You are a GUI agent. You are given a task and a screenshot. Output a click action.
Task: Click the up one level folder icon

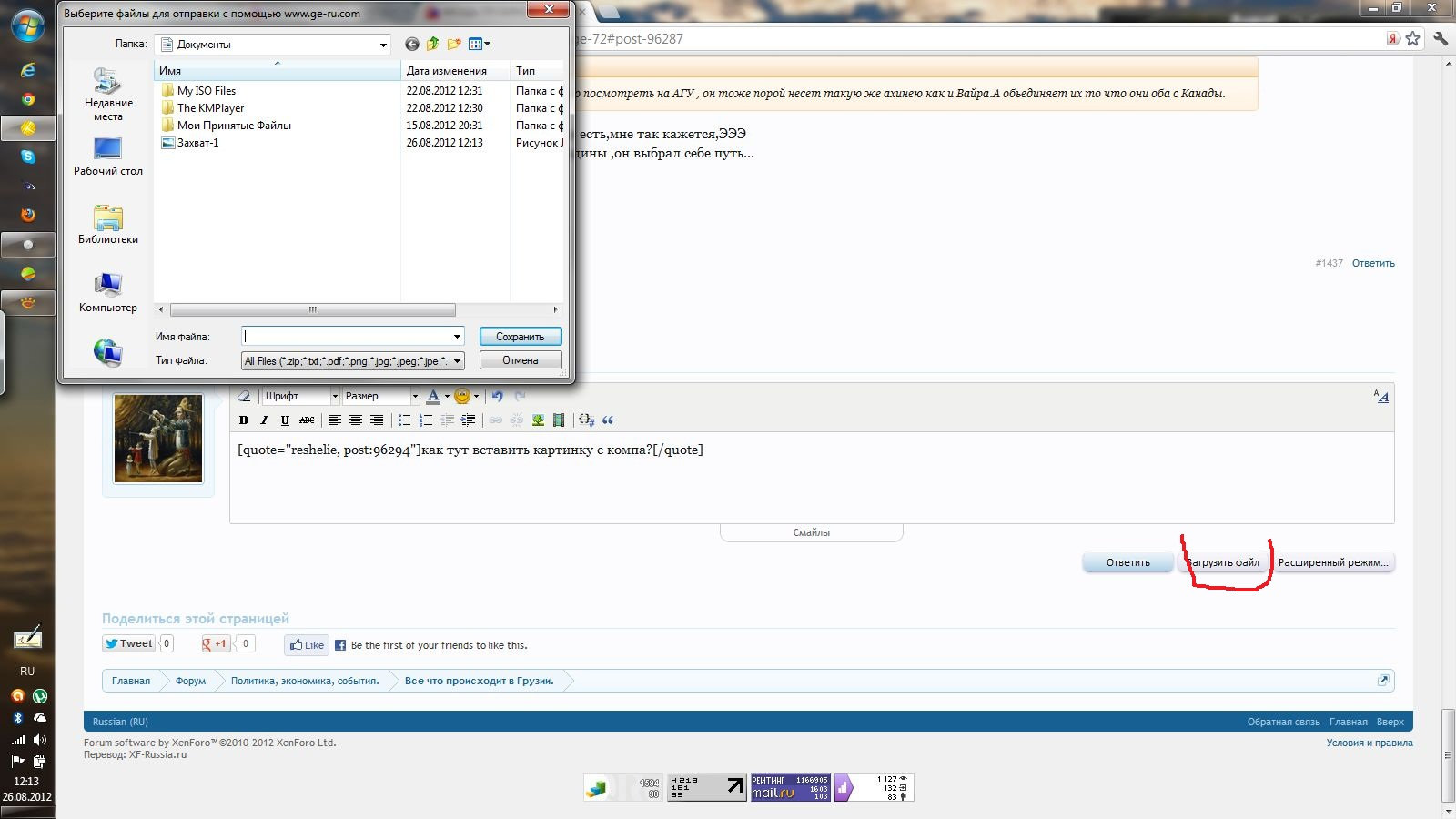pos(433,44)
